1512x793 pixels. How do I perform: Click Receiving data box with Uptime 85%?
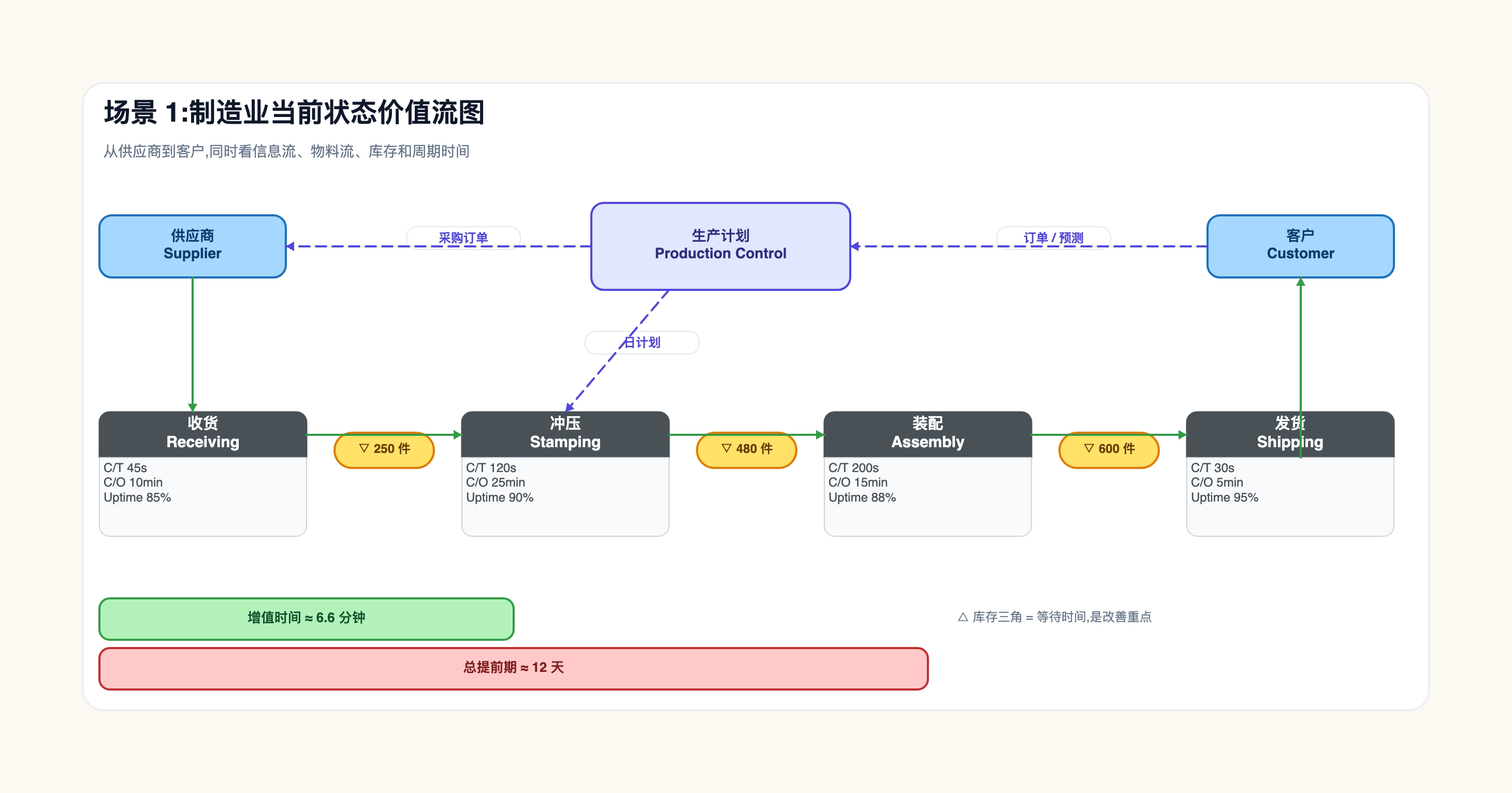[x=202, y=496]
